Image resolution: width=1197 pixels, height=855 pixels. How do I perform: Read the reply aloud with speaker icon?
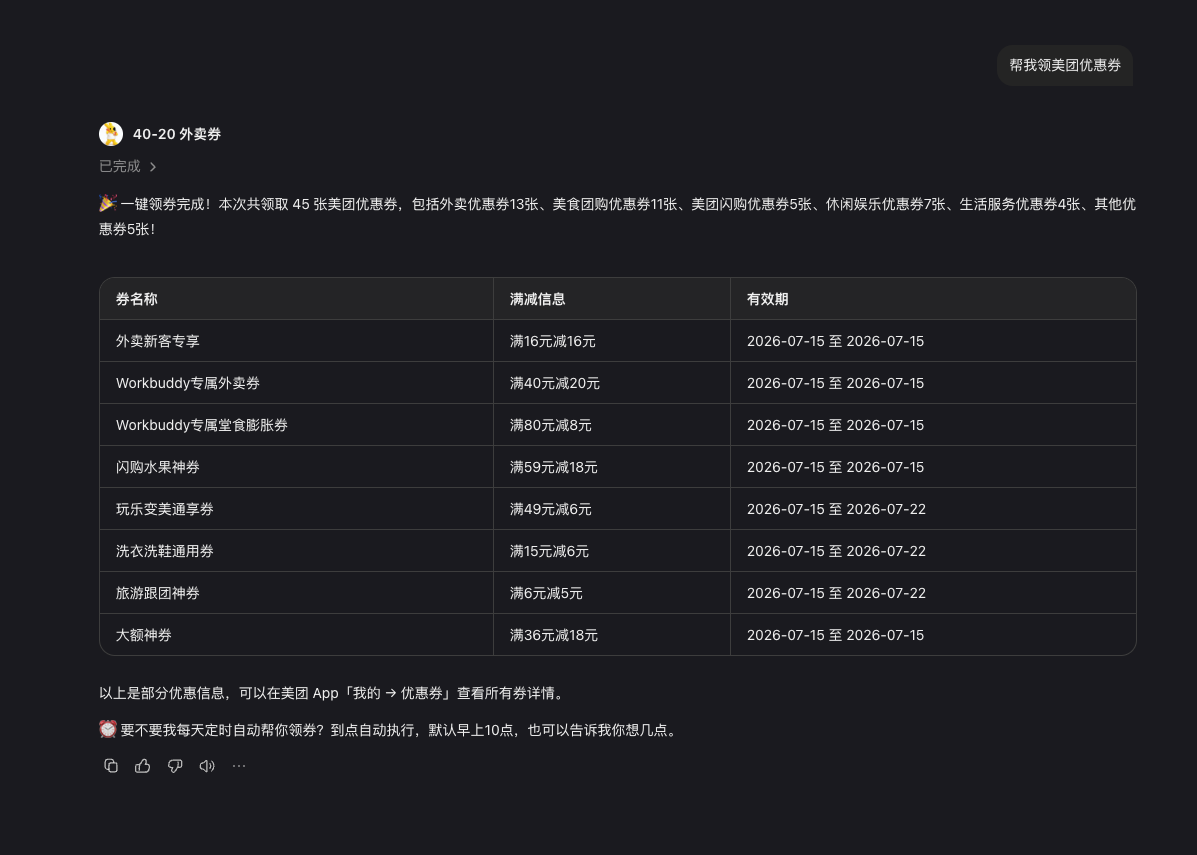point(207,766)
